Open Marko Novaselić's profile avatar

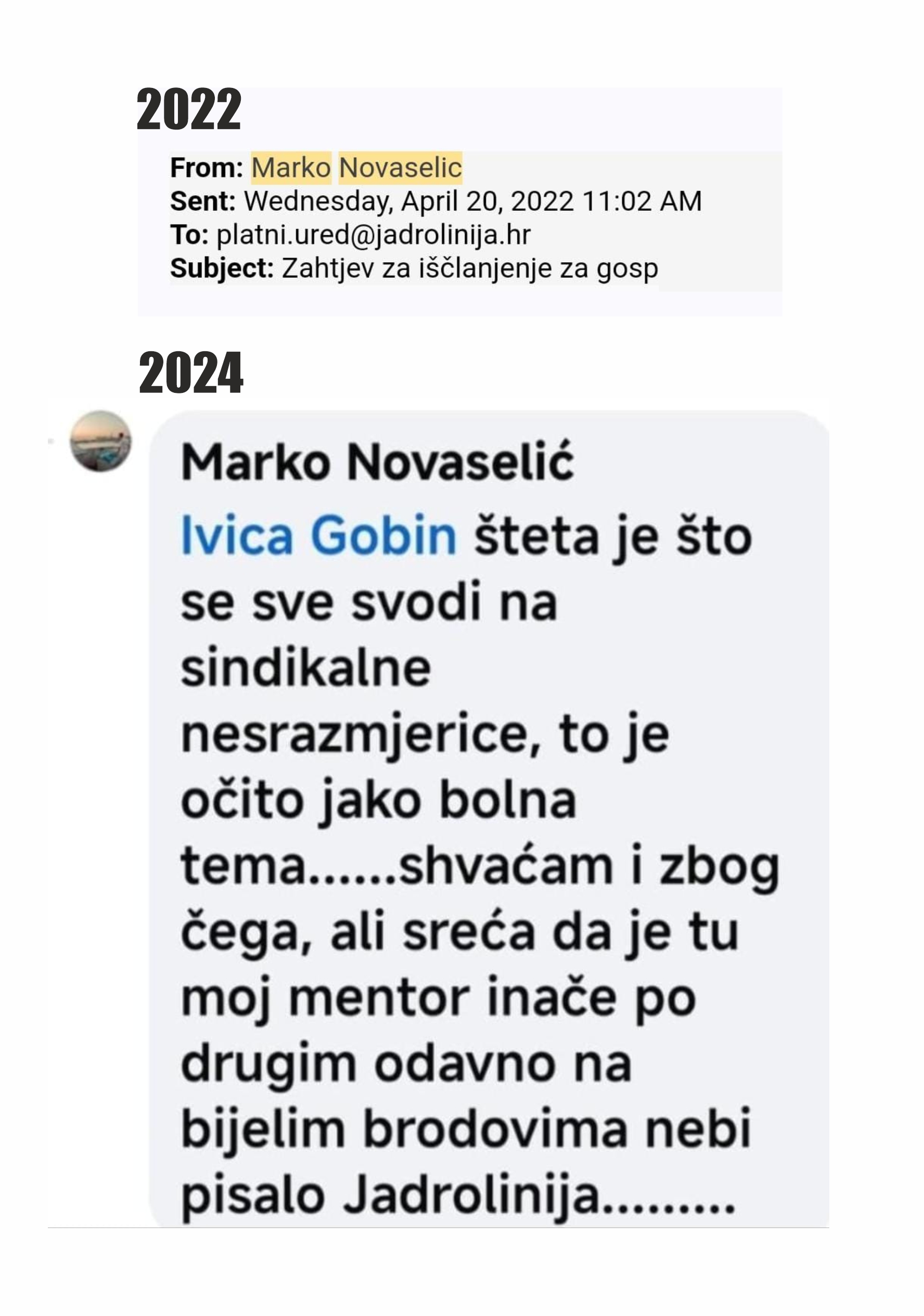tap(101, 441)
